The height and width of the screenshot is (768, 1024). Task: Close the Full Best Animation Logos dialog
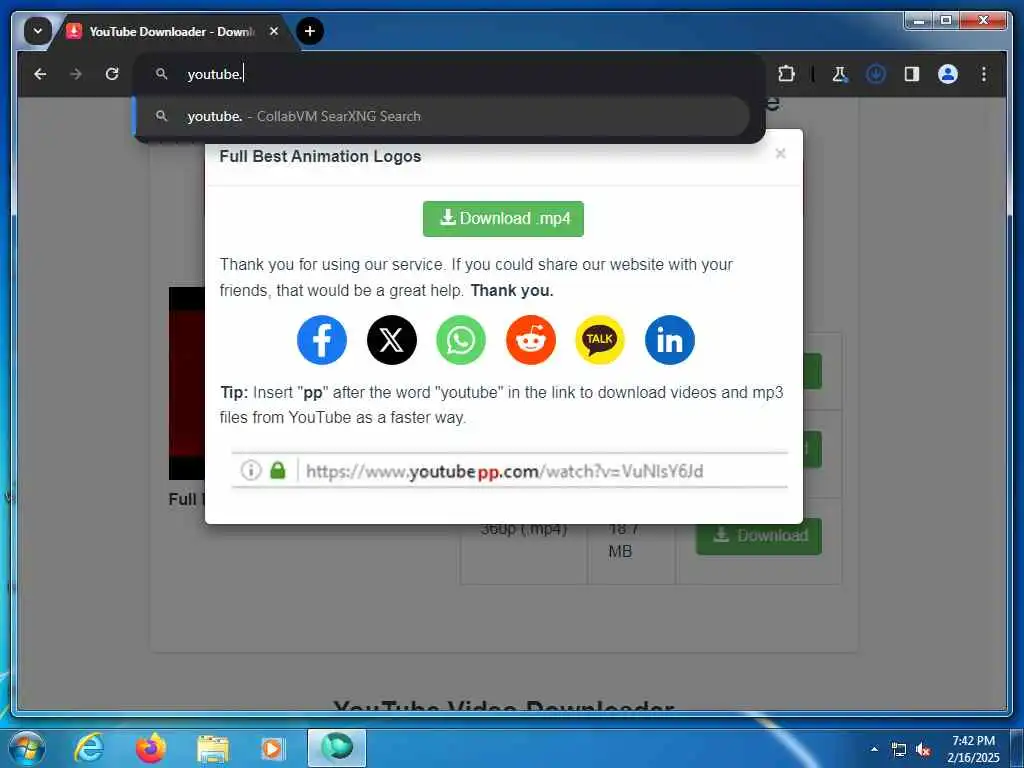click(780, 153)
